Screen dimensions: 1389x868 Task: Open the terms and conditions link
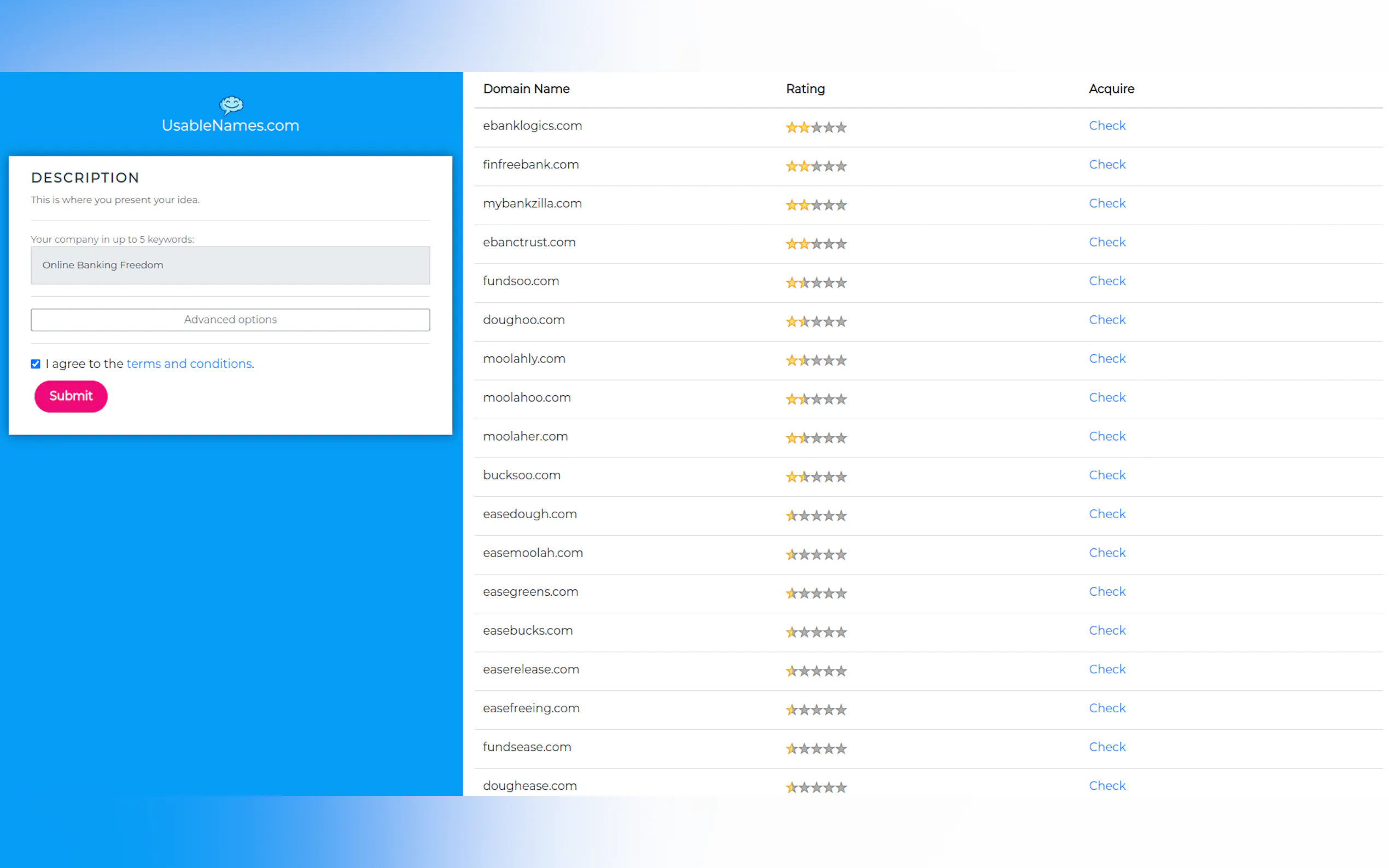(x=189, y=364)
